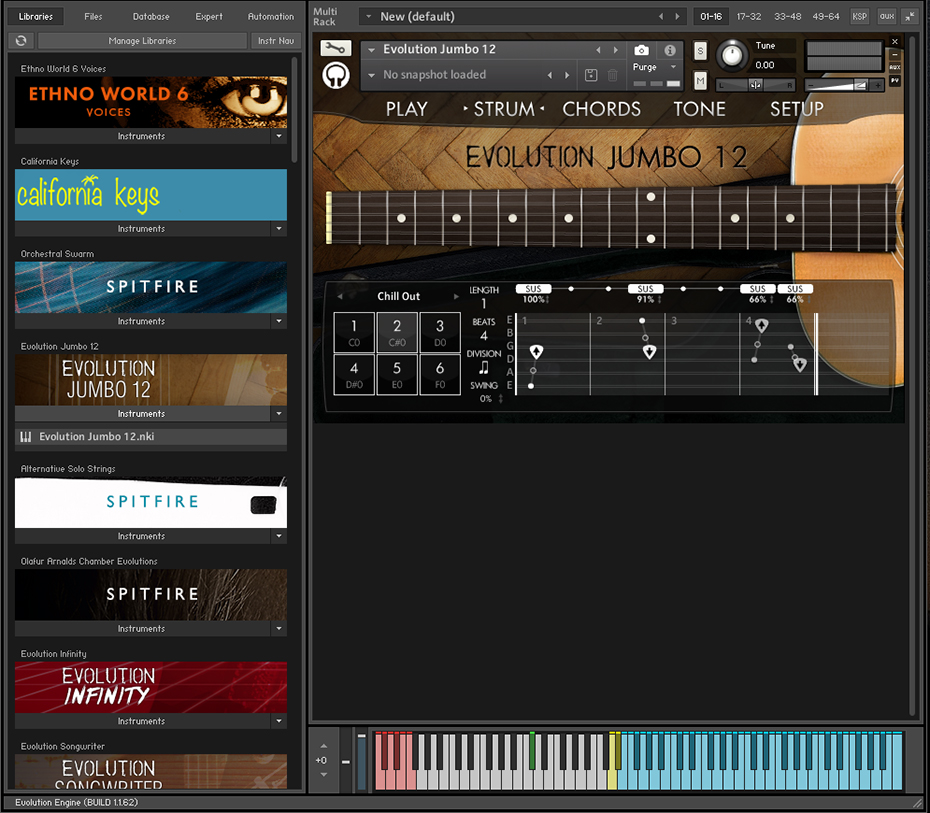The image size is (930, 813).
Task: Go to next snapshot arrow
Action: click(x=567, y=75)
